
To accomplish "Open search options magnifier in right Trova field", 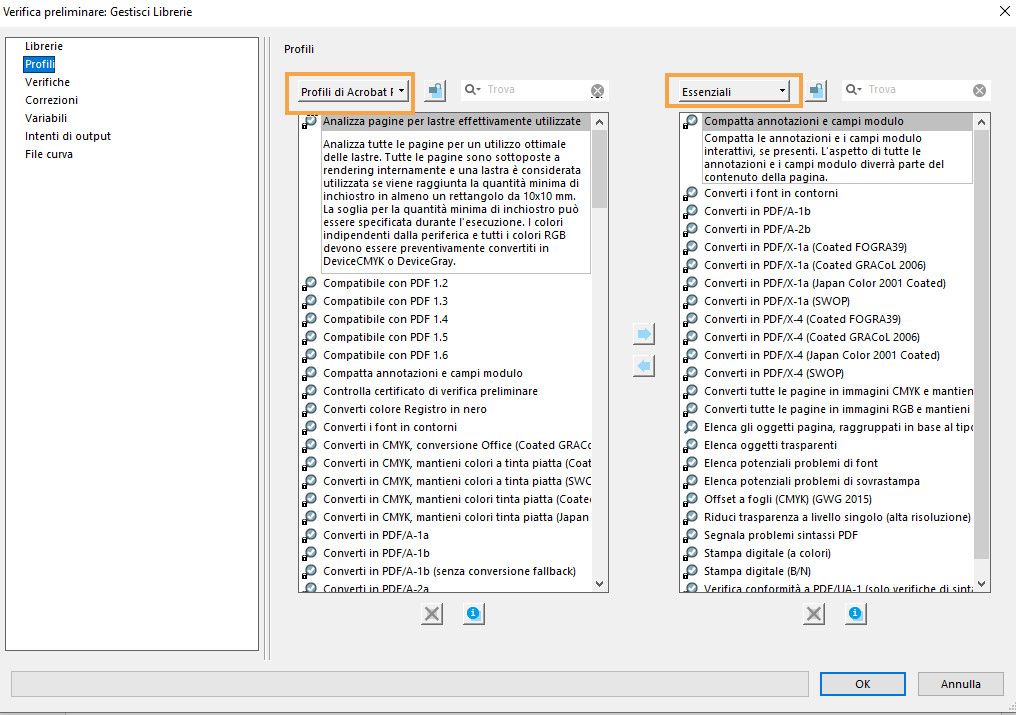I will 853,89.
